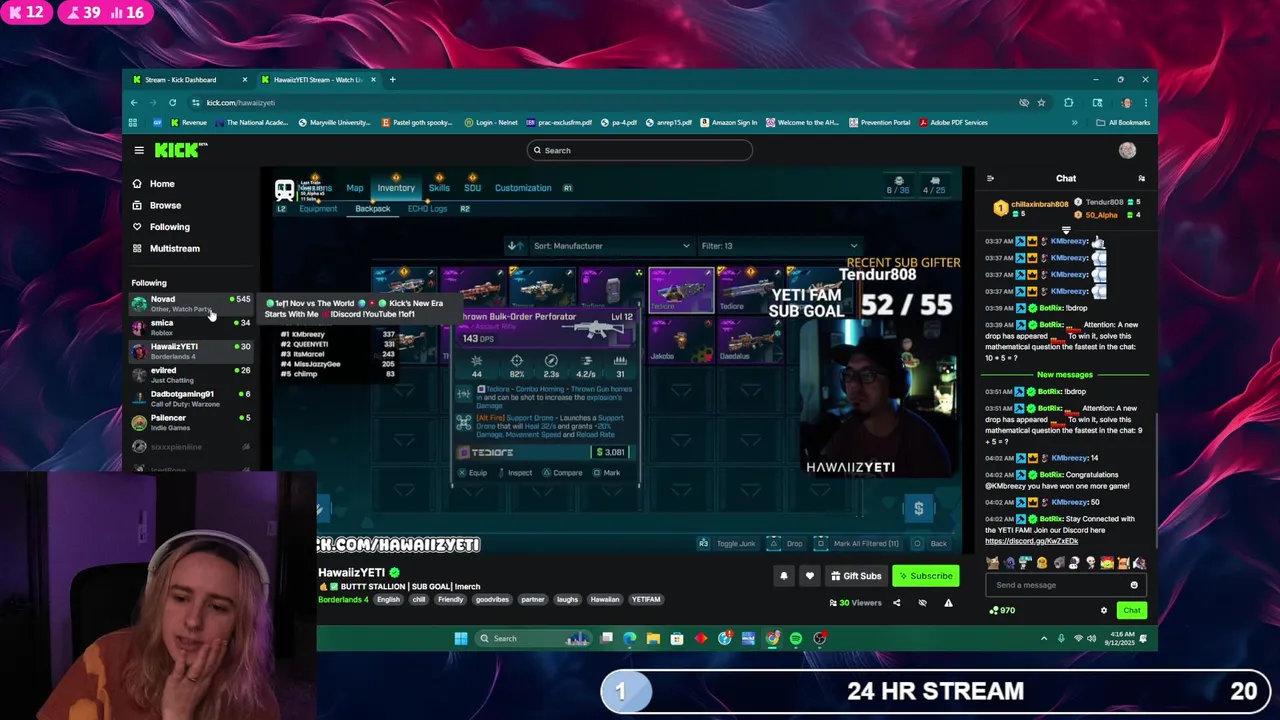
Task: Show hidden system tray icons
Action: [1044, 638]
